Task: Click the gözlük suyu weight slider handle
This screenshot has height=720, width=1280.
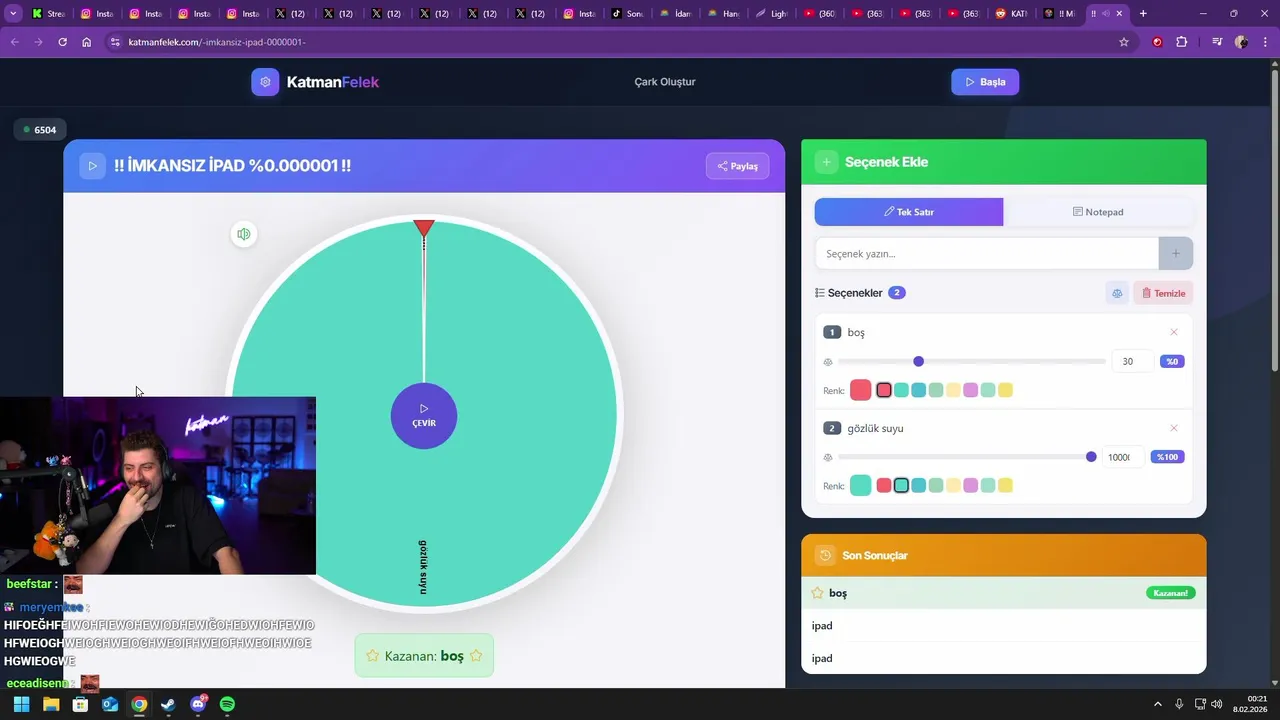Action: click(1091, 457)
